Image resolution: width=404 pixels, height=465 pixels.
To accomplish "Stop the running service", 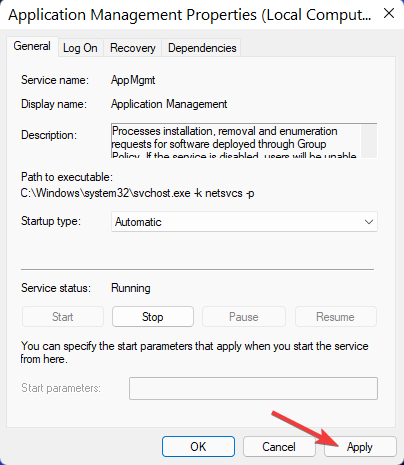I will (x=153, y=317).
